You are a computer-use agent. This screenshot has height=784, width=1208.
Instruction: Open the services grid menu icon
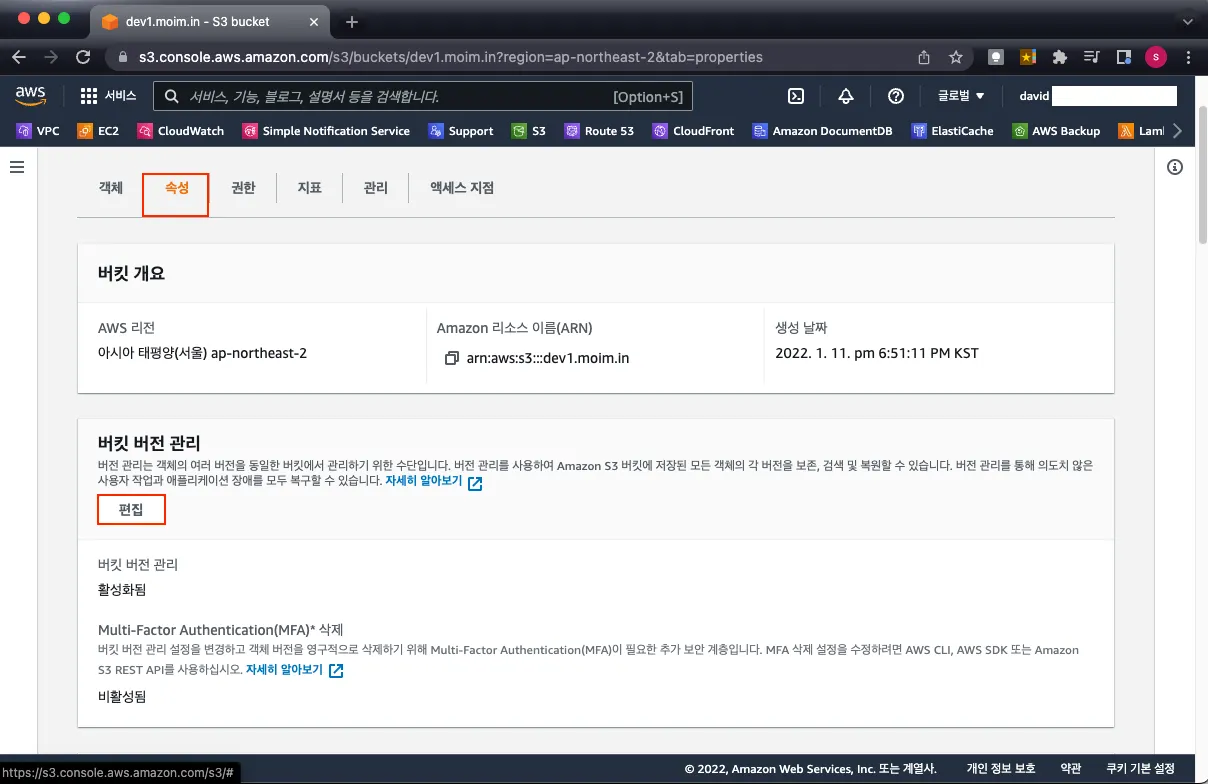click(89, 96)
